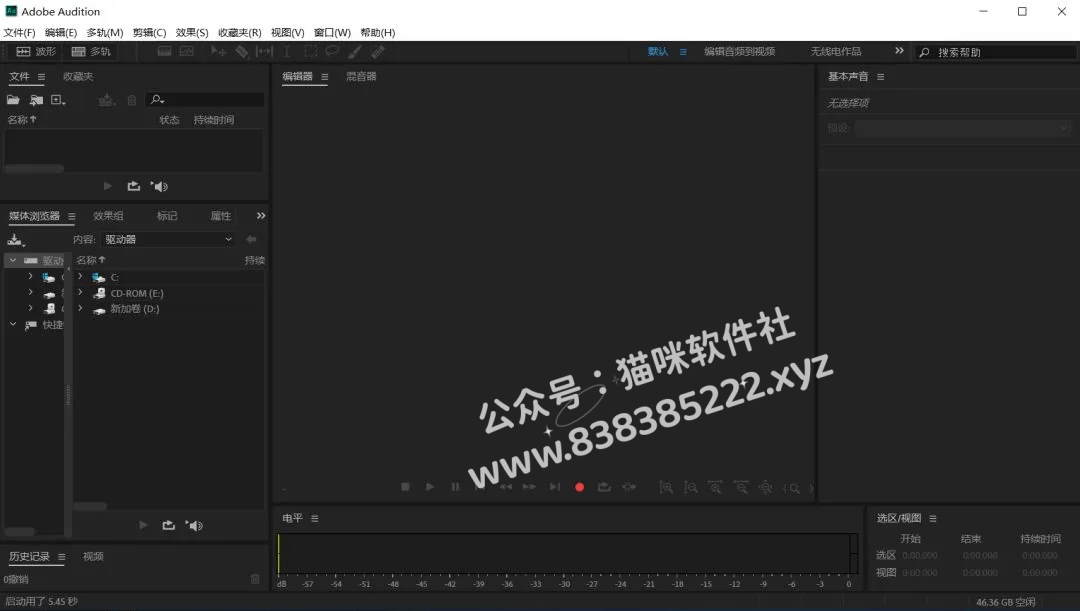Click the transport Rewind button
The width and height of the screenshot is (1080, 611).
[x=506, y=487]
